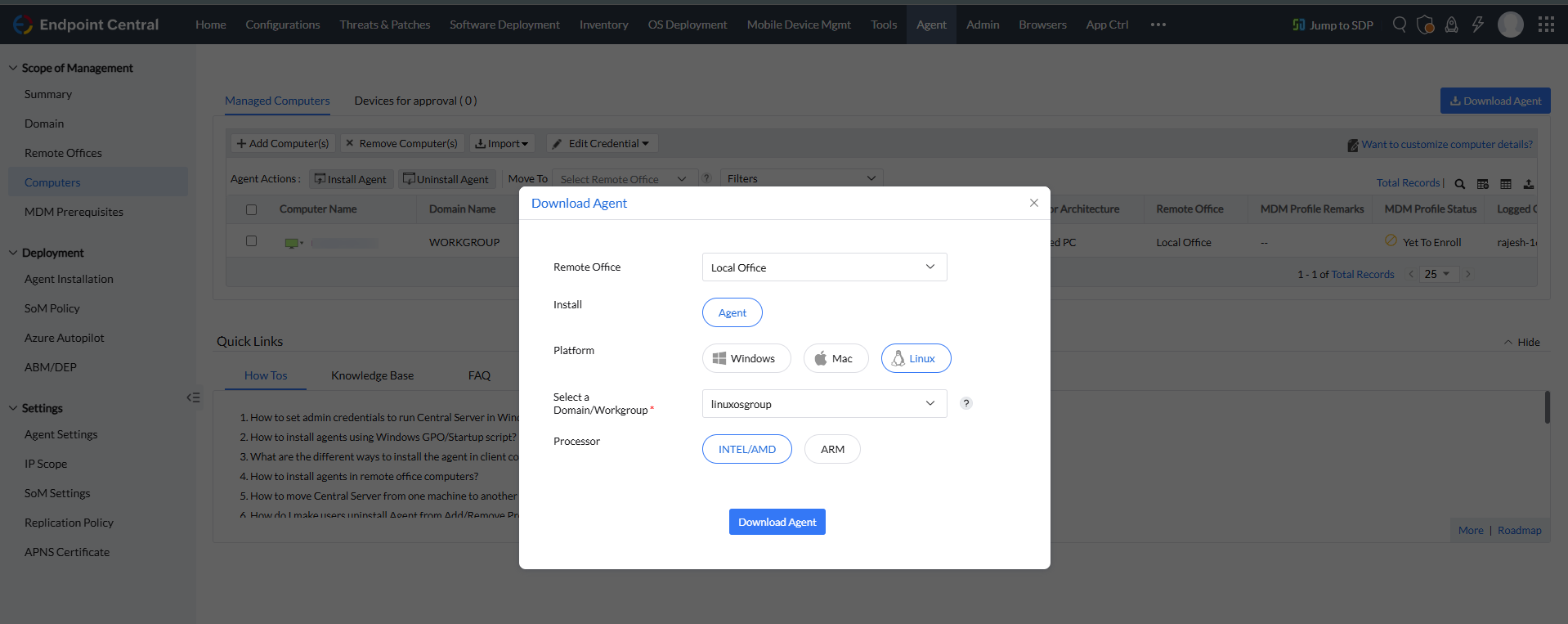1568x624 pixels.
Task: Go to next page arrow in pagination
Action: [x=1468, y=274]
